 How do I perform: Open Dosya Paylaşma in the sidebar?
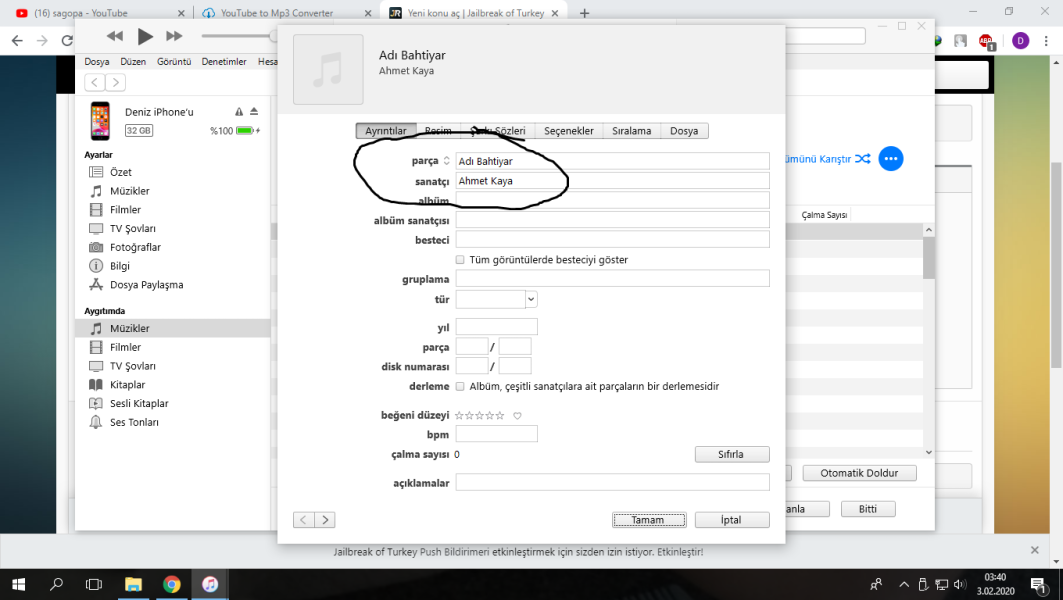click(146, 285)
